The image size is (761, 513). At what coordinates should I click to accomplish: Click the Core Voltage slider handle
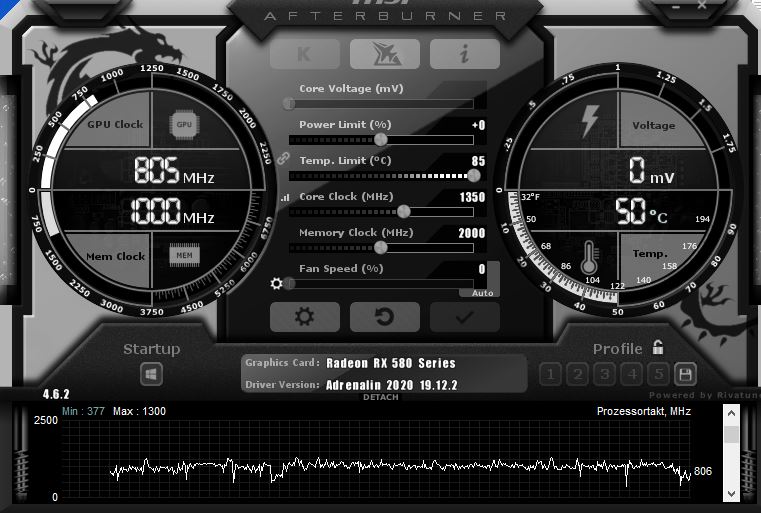coord(289,103)
